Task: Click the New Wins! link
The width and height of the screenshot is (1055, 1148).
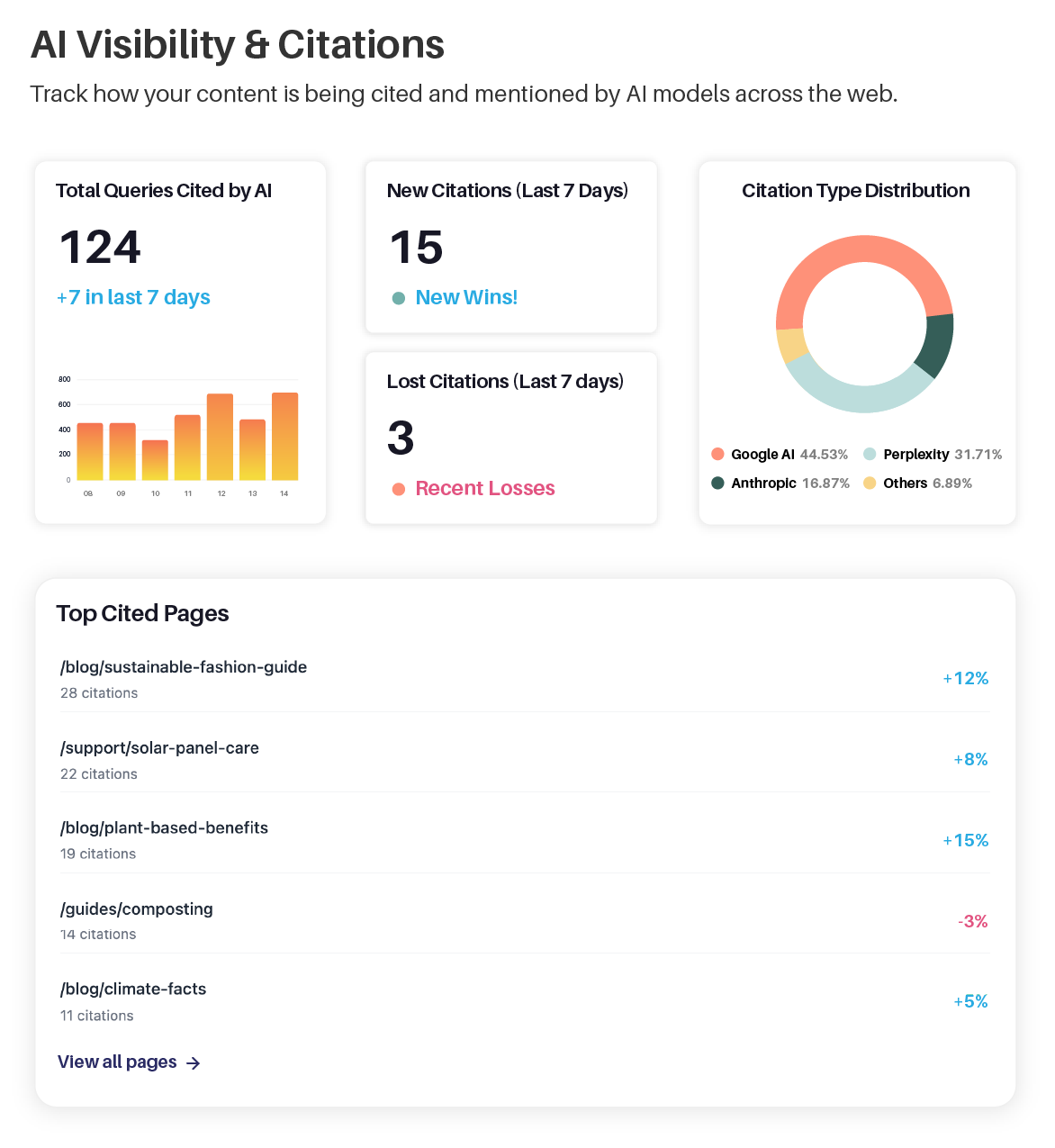Action: coord(466,298)
